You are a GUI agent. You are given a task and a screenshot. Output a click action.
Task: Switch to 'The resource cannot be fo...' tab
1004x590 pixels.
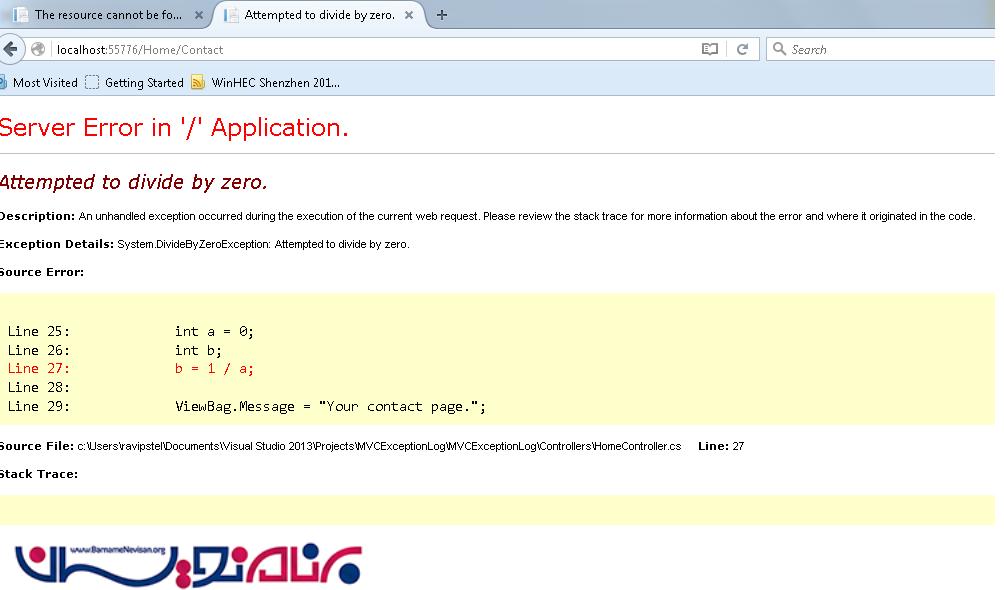point(105,15)
